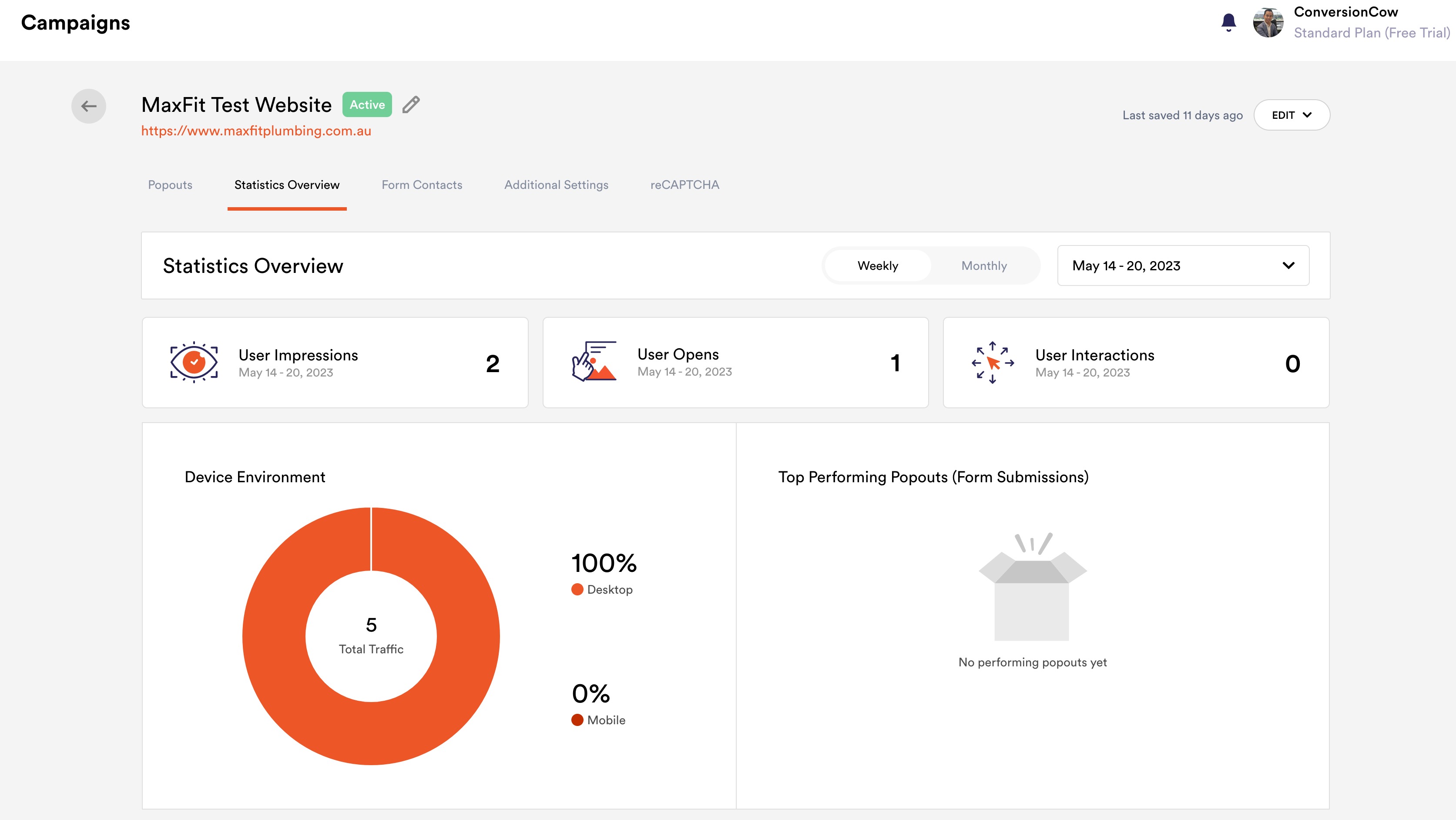
Task: Toggle the Active status badge
Action: 367,104
